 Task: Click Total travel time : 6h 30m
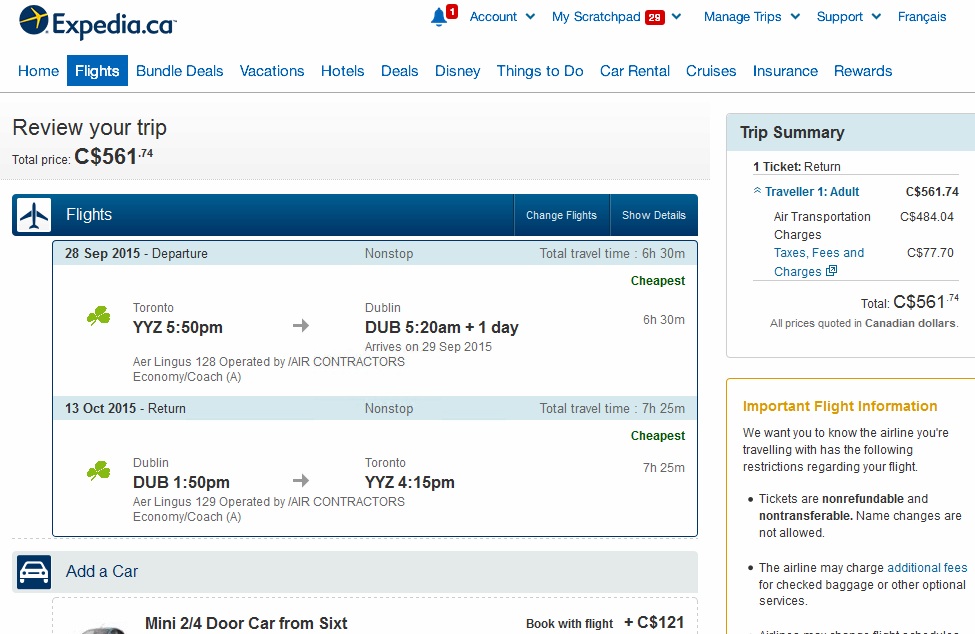click(612, 254)
